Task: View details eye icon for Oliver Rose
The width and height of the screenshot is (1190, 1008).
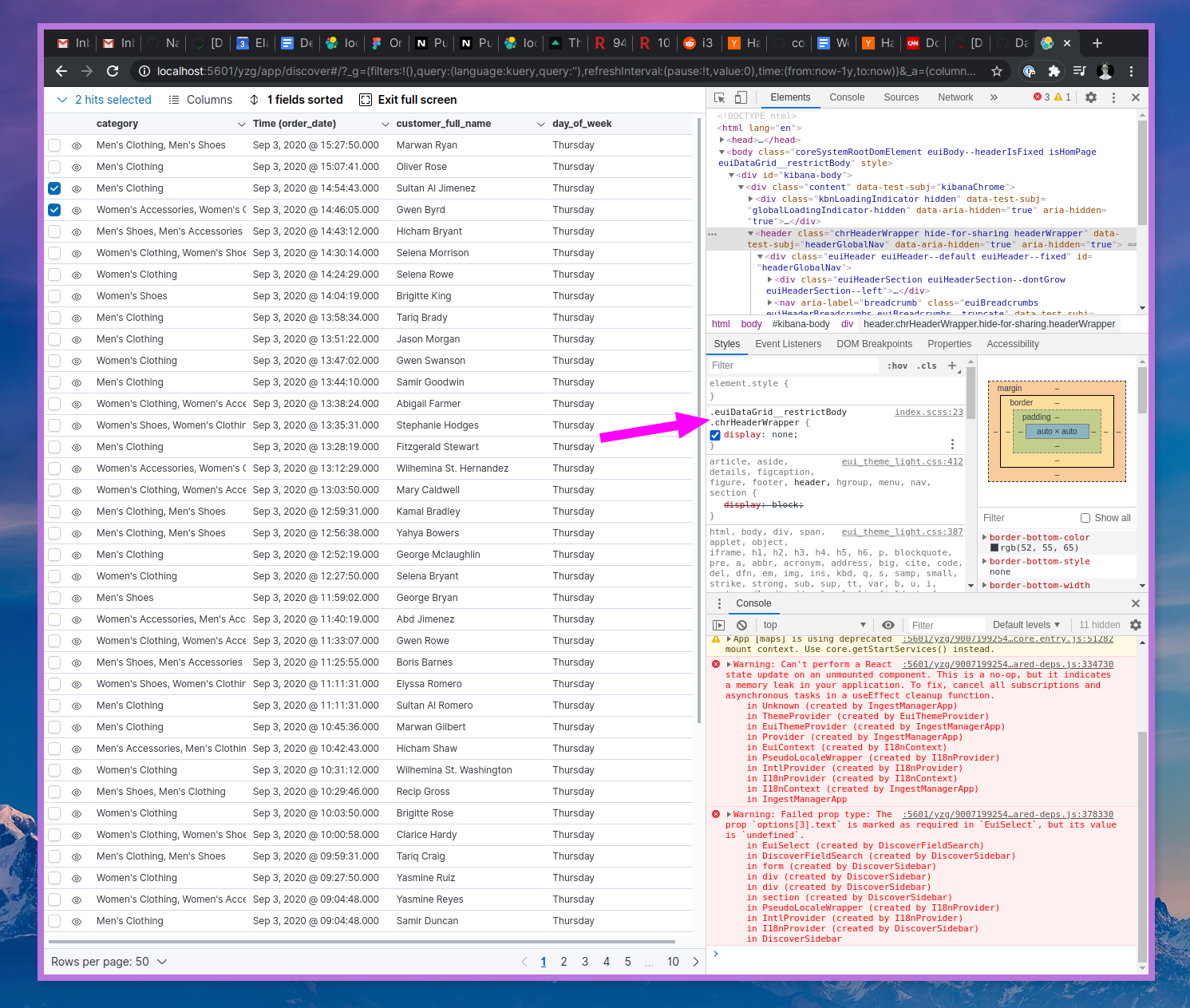Action: tap(77, 168)
